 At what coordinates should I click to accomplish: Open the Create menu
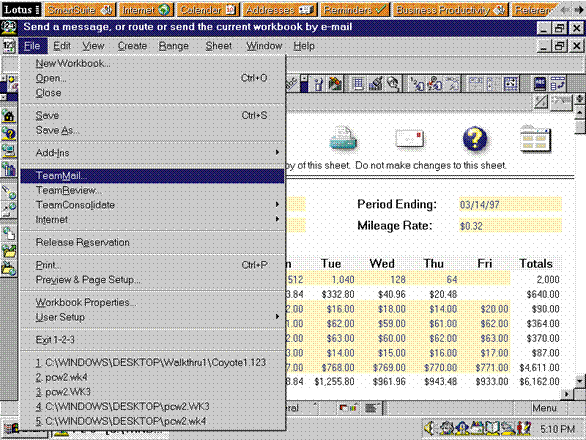pos(132,46)
